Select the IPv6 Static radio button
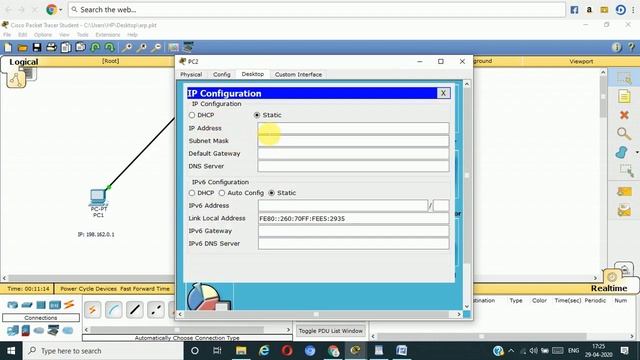 pos(271,193)
